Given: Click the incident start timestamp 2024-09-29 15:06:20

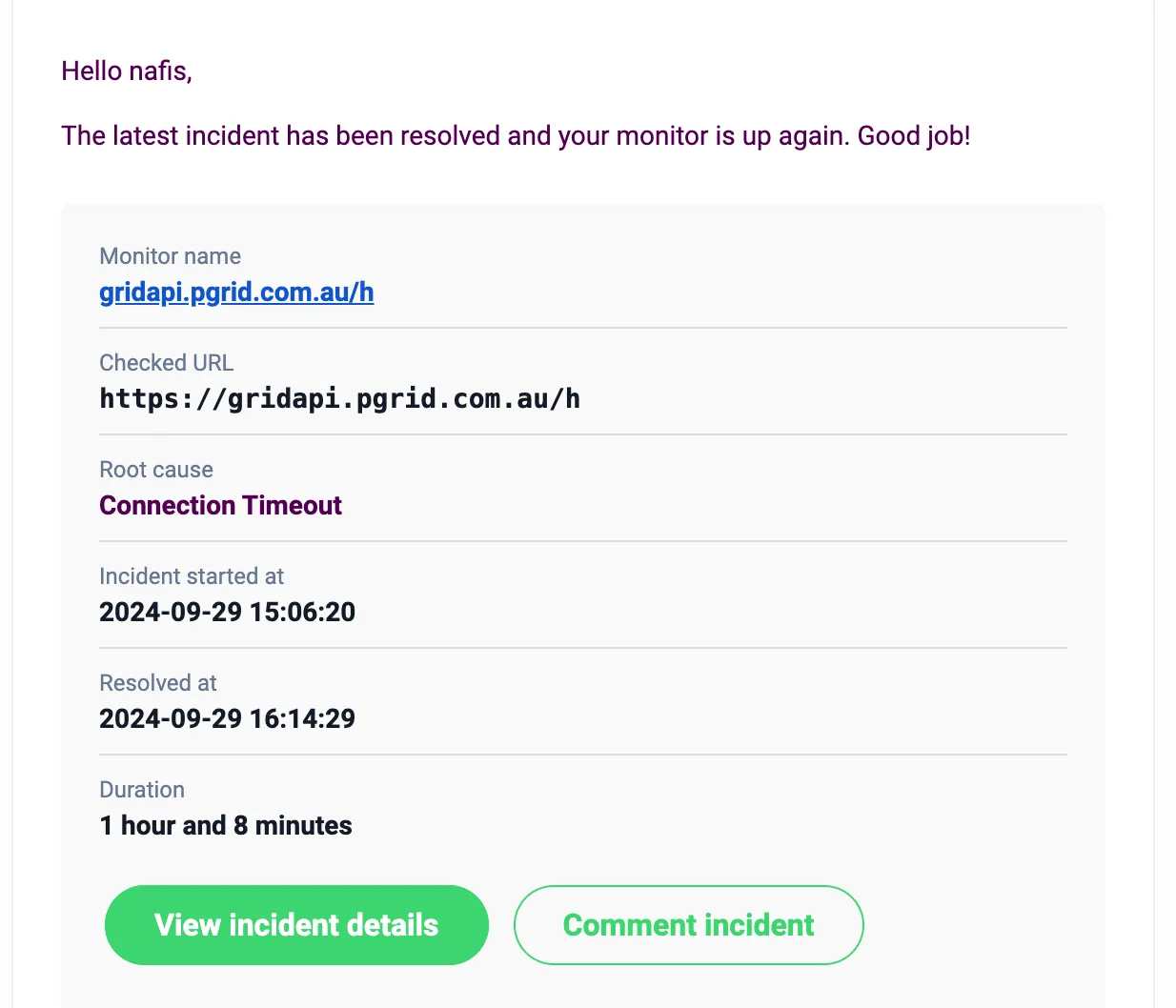Looking at the screenshot, I should (x=227, y=613).
